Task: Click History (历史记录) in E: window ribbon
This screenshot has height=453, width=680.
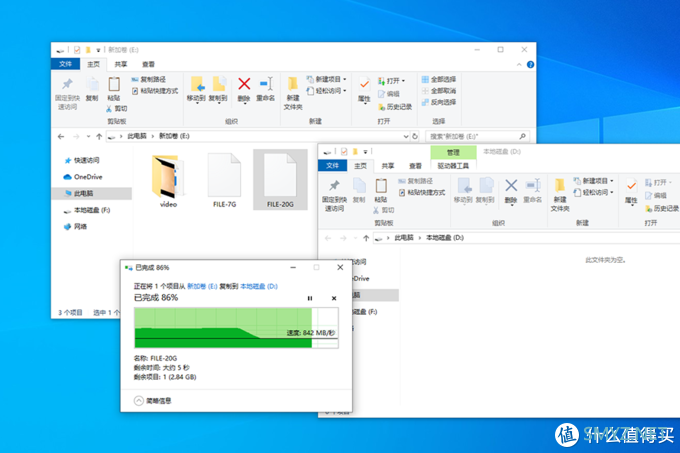Action: pyautogui.click(x=395, y=107)
